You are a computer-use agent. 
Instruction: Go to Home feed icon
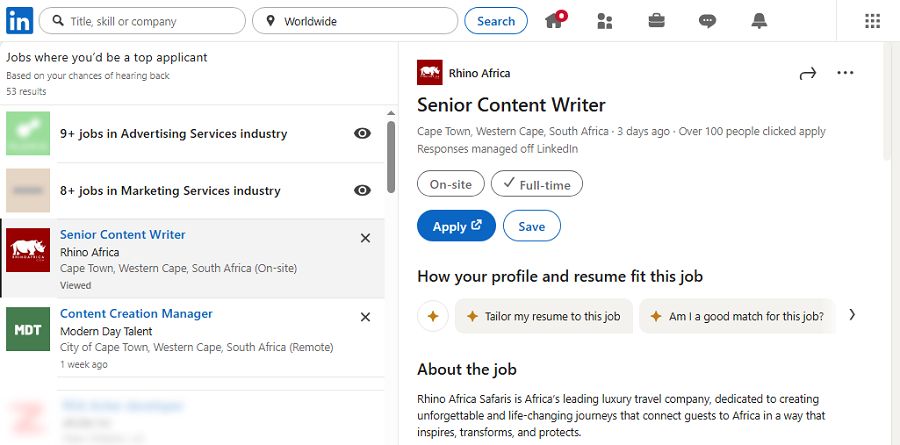click(554, 21)
